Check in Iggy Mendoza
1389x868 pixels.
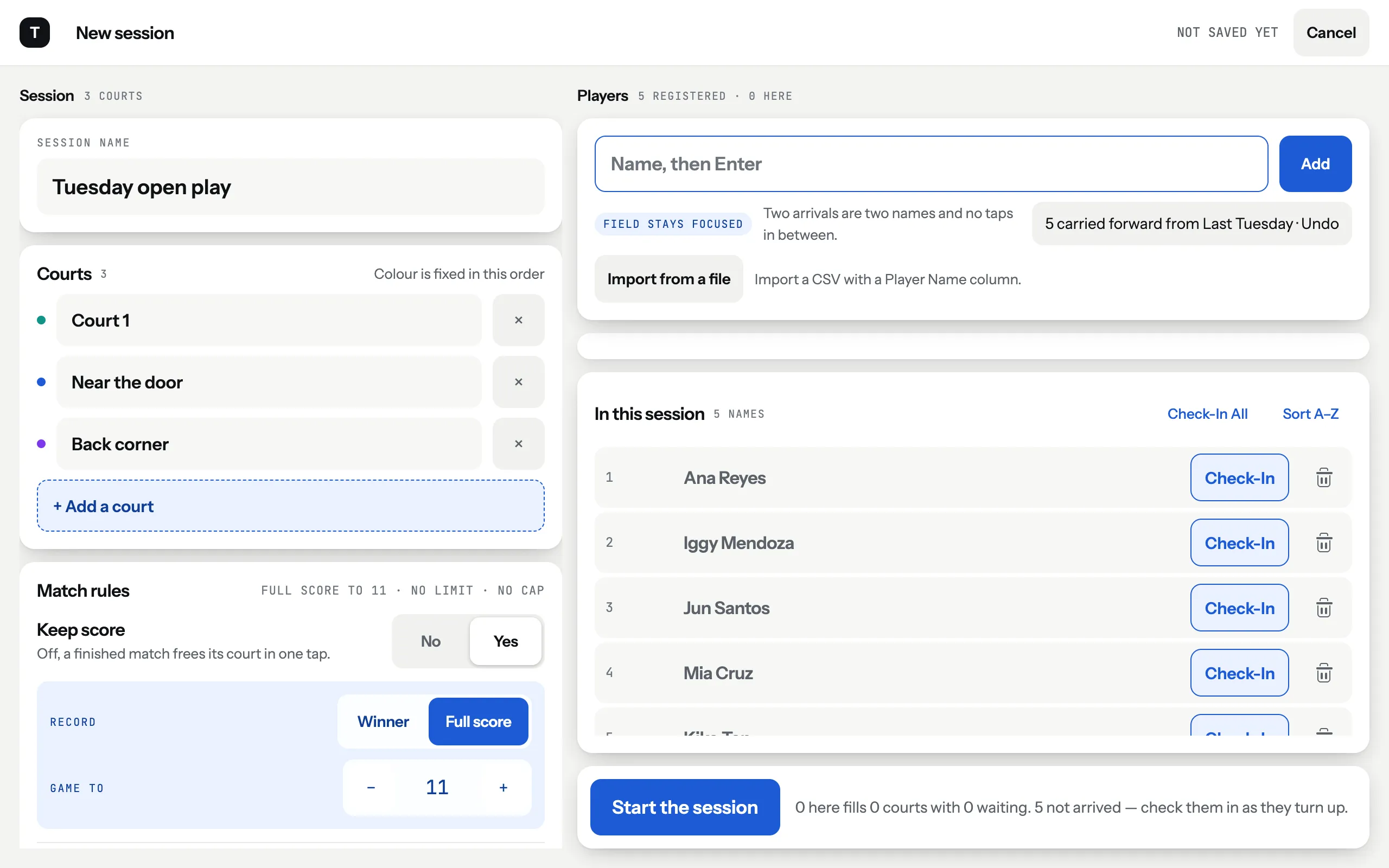(x=1239, y=542)
